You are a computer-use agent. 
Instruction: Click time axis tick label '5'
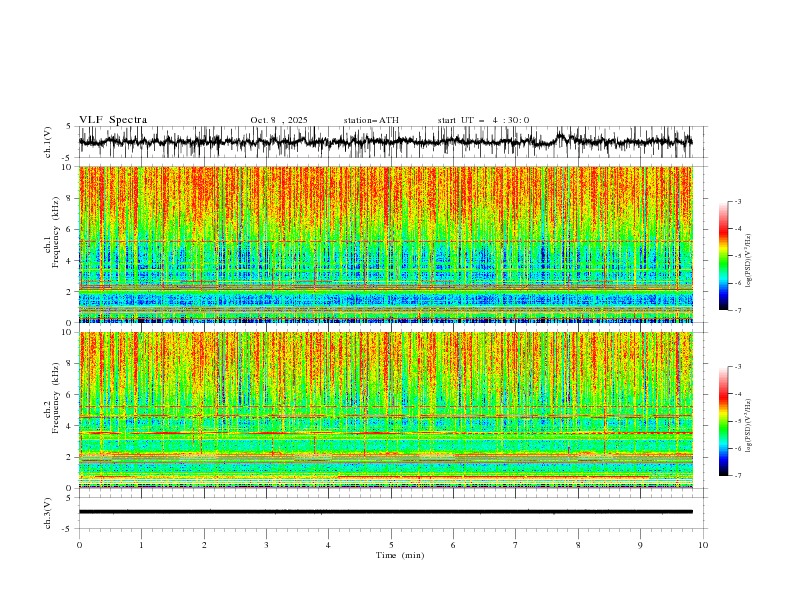(x=391, y=545)
